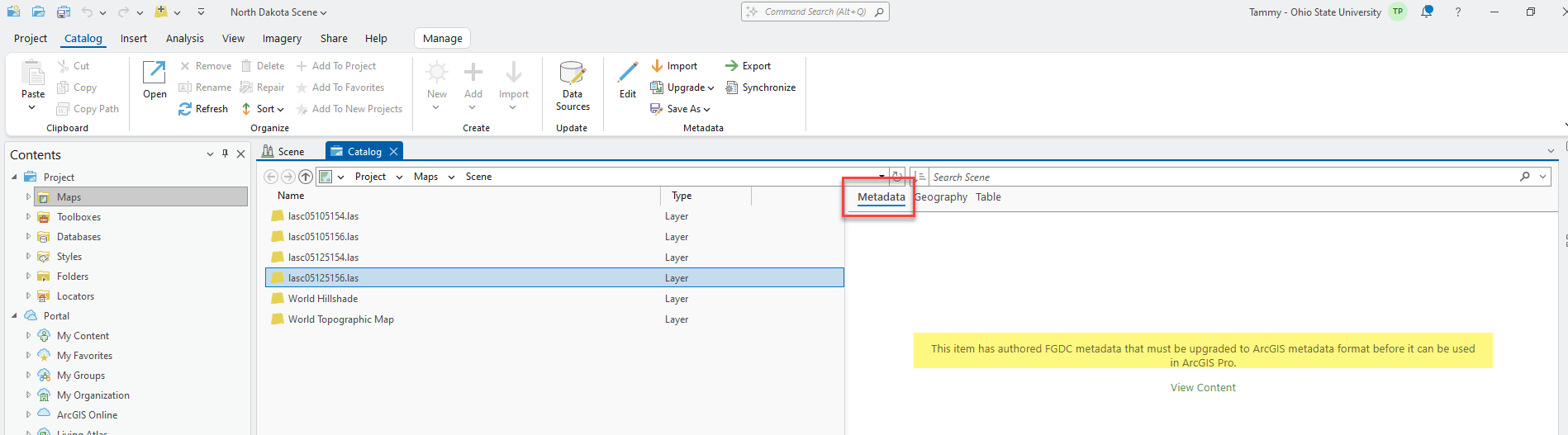The width and height of the screenshot is (1568, 435).
Task: Switch to the Geography tab
Action: click(x=941, y=197)
